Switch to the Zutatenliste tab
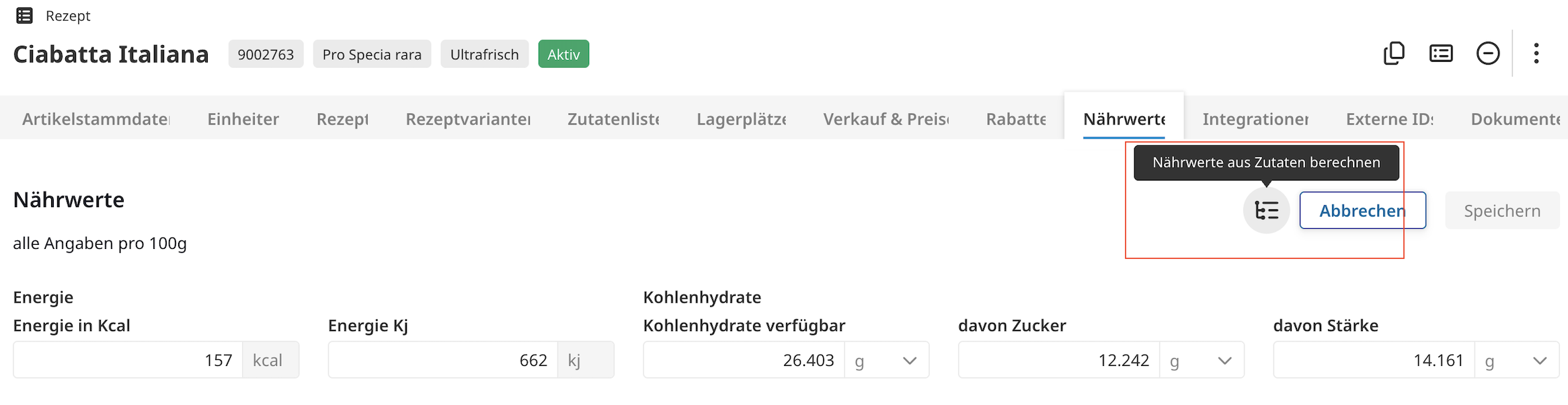This screenshot has width=1568, height=405. tap(613, 119)
